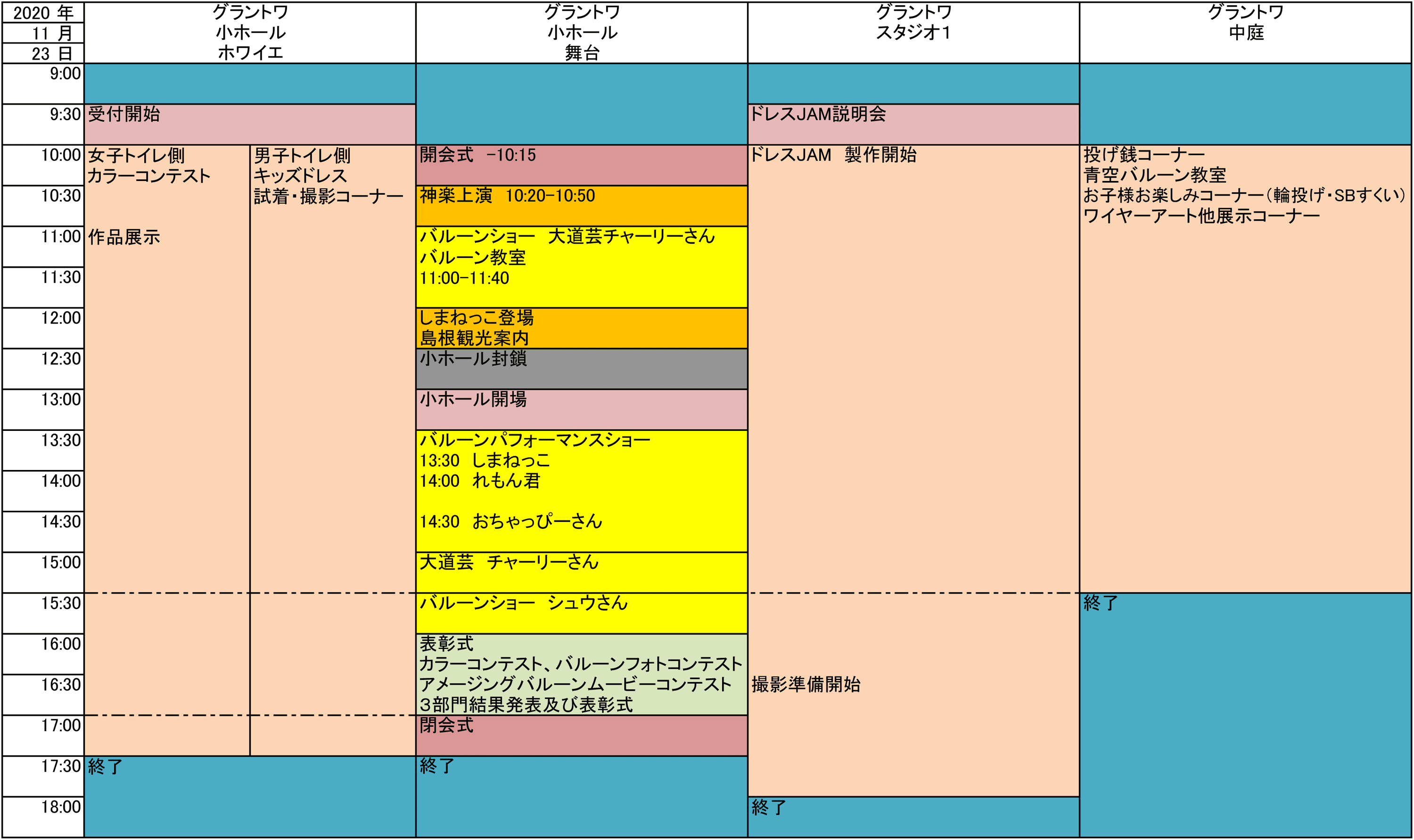The height and width of the screenshot is (840, 1414).
Task: Click the '青空バルーン教室' text
Action: 1154,175
